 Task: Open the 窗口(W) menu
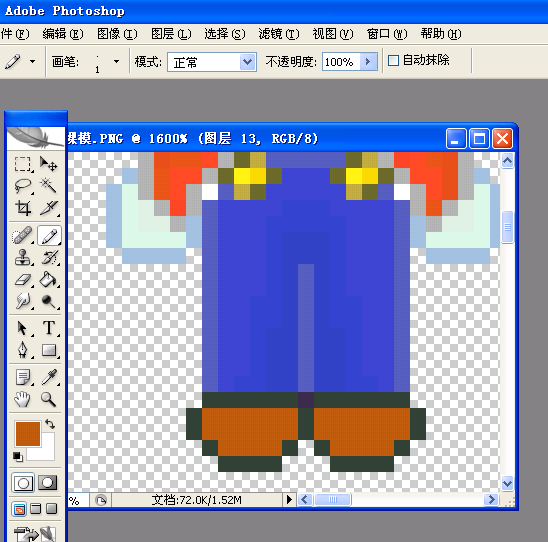(x=387, y=34)
